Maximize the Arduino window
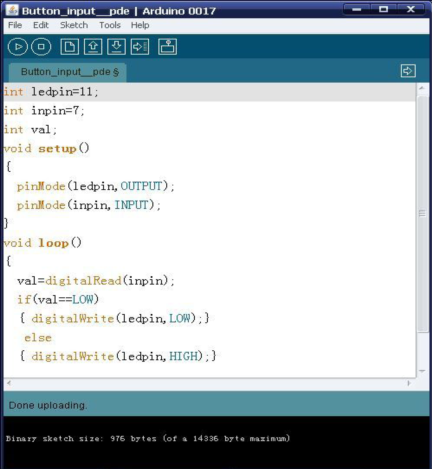The image size is (433, 469). [x=384, y=9]
